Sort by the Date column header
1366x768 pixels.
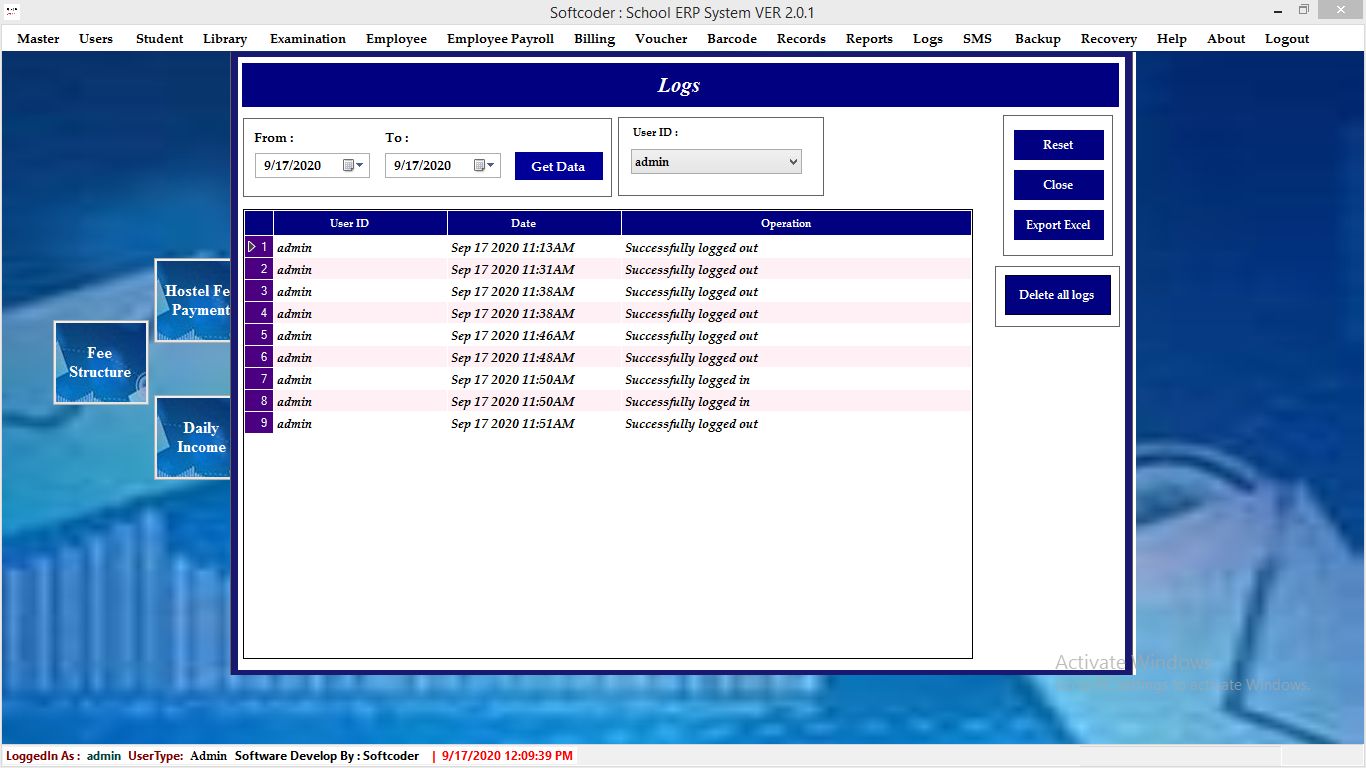tap(523, 223)
